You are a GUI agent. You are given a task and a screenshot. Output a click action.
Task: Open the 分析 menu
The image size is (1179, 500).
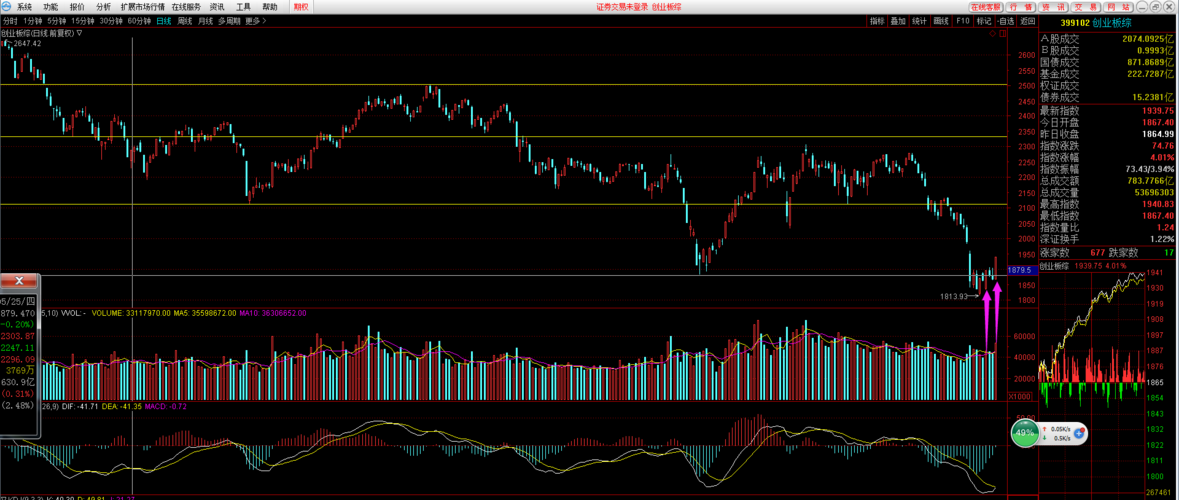[103, 6]
